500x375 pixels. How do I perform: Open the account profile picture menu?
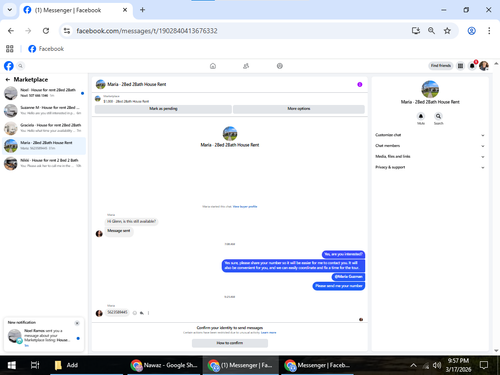[484, 66]
